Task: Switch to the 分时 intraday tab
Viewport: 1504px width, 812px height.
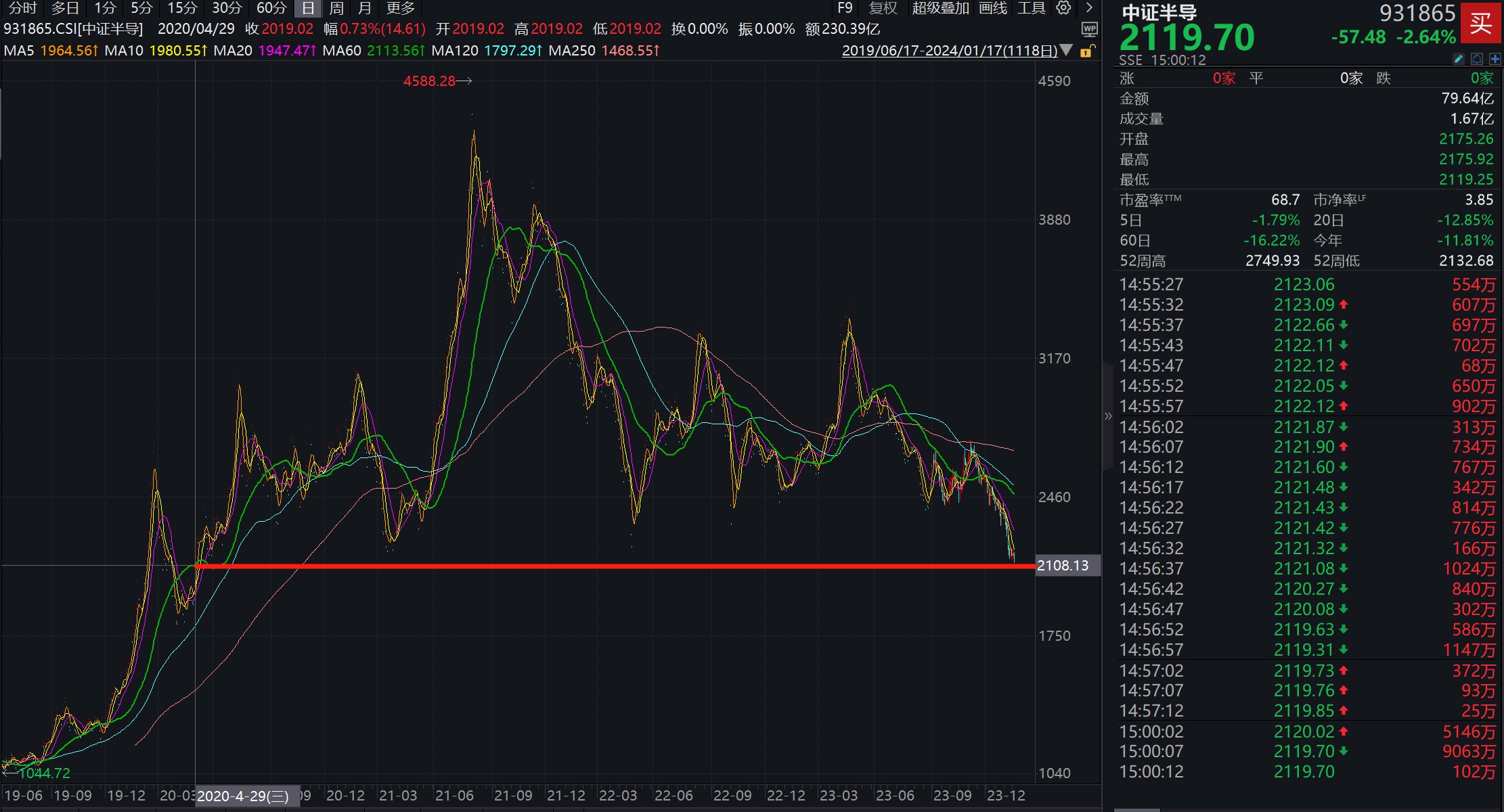Action: click(x=20, y=9)
